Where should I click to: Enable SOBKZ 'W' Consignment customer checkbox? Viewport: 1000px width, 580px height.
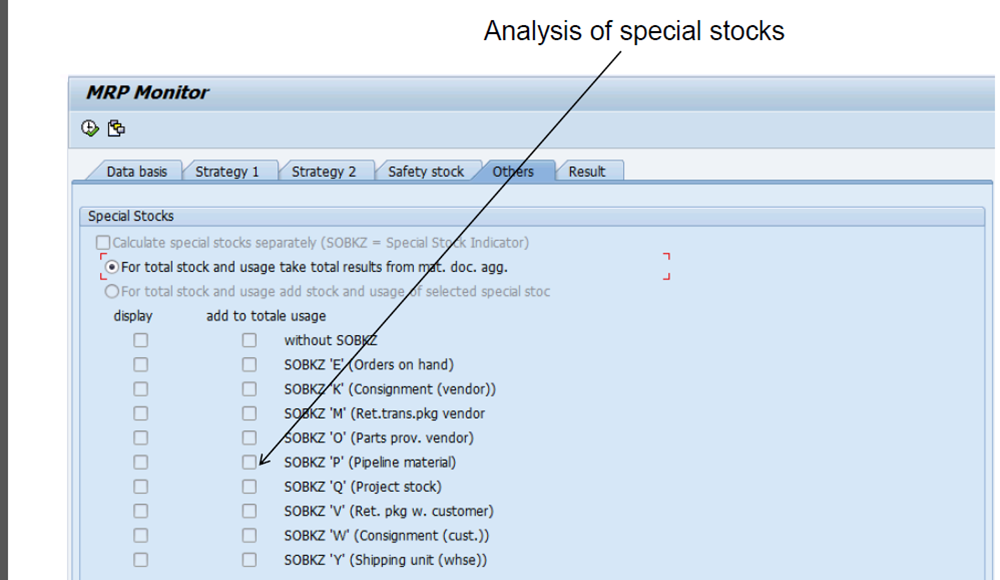[142, 534]
